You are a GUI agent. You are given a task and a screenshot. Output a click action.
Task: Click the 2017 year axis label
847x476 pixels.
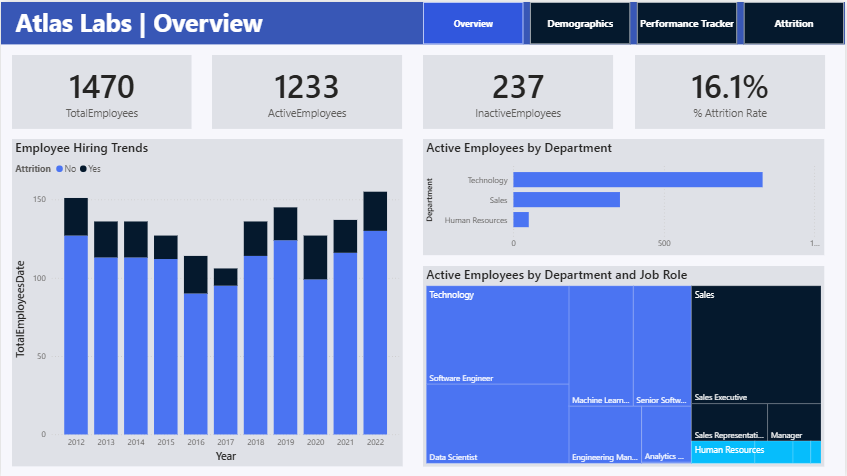[225, 442]
